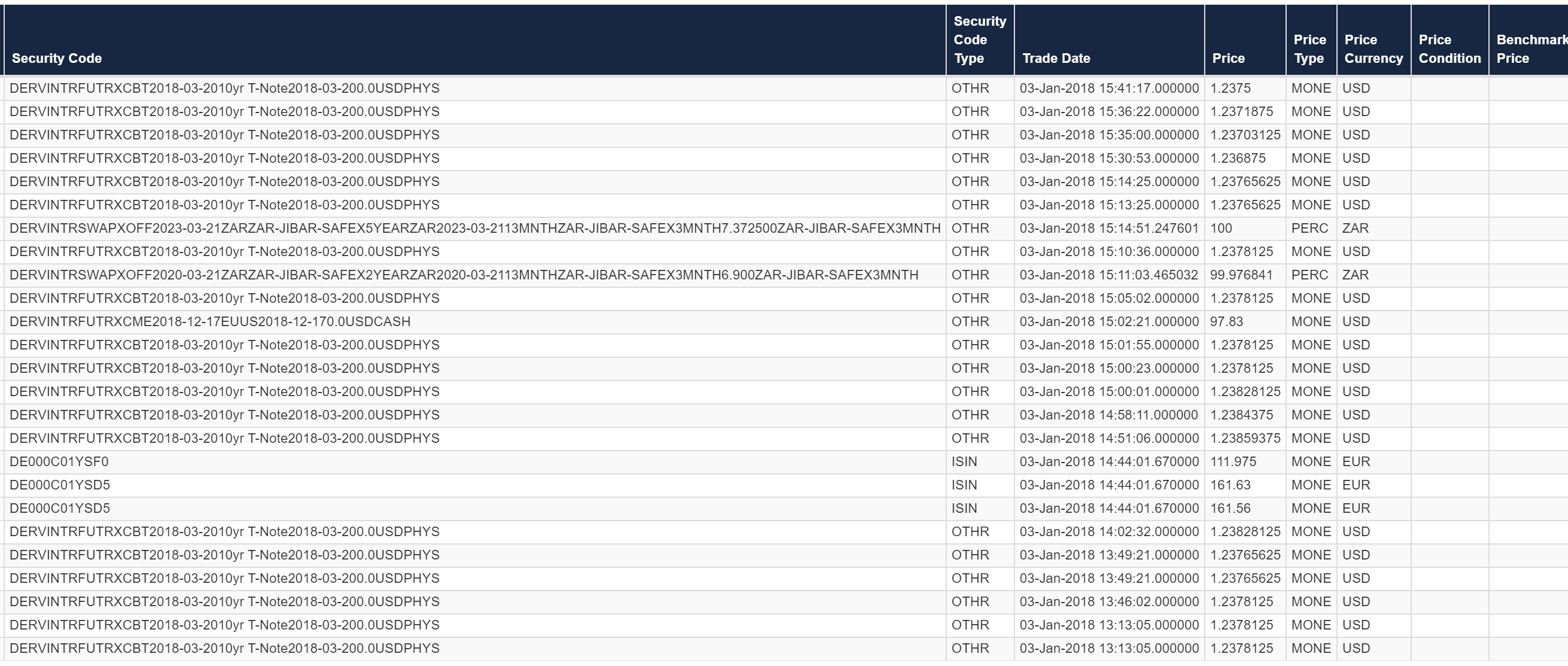Click OTHR code type in the 15:41:17 row
Screen dimensions: 1568x666
click(x=970, y=89)
